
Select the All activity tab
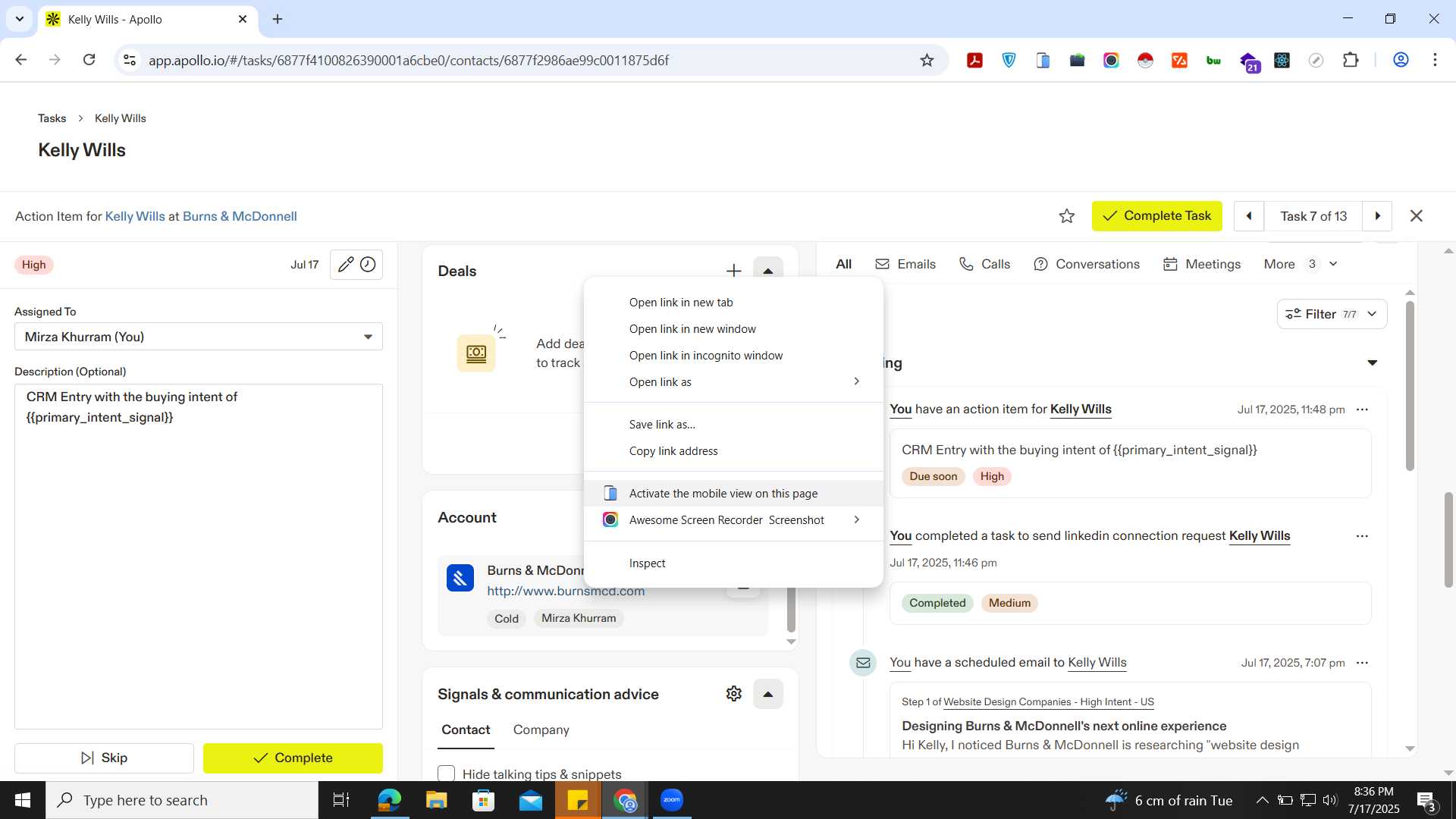click(843, 264)
